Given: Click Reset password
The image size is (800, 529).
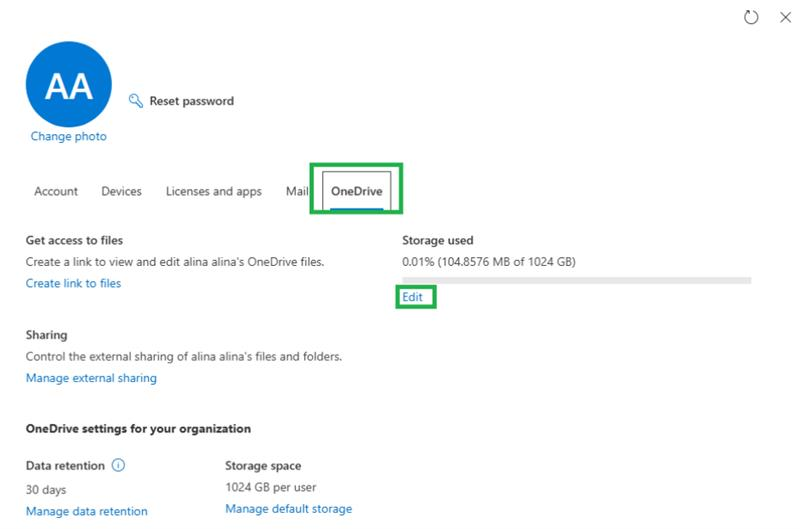Looking at the screenshot, I should [191, 101].
